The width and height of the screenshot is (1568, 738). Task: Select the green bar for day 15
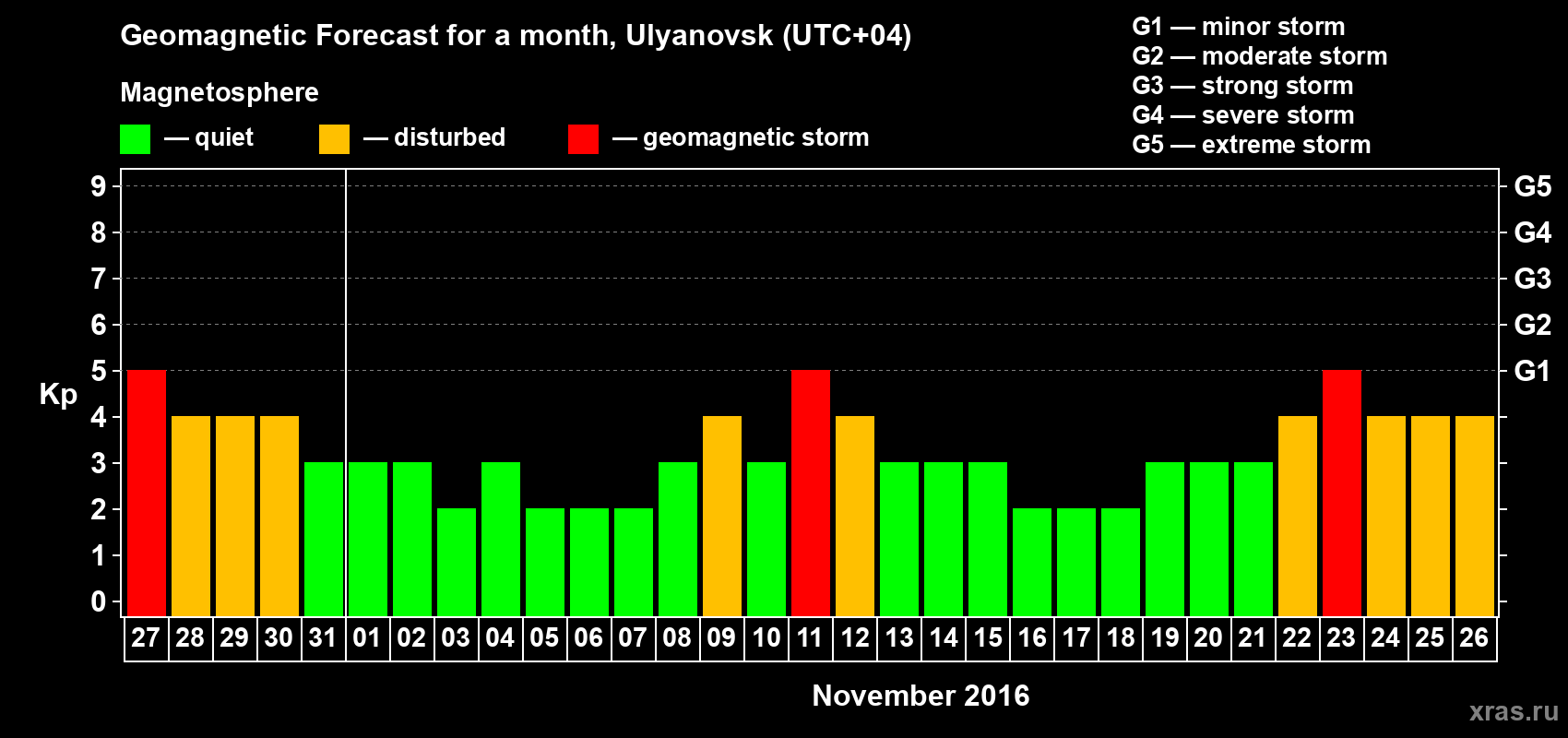pyautogui.click(x=988, y=540)
